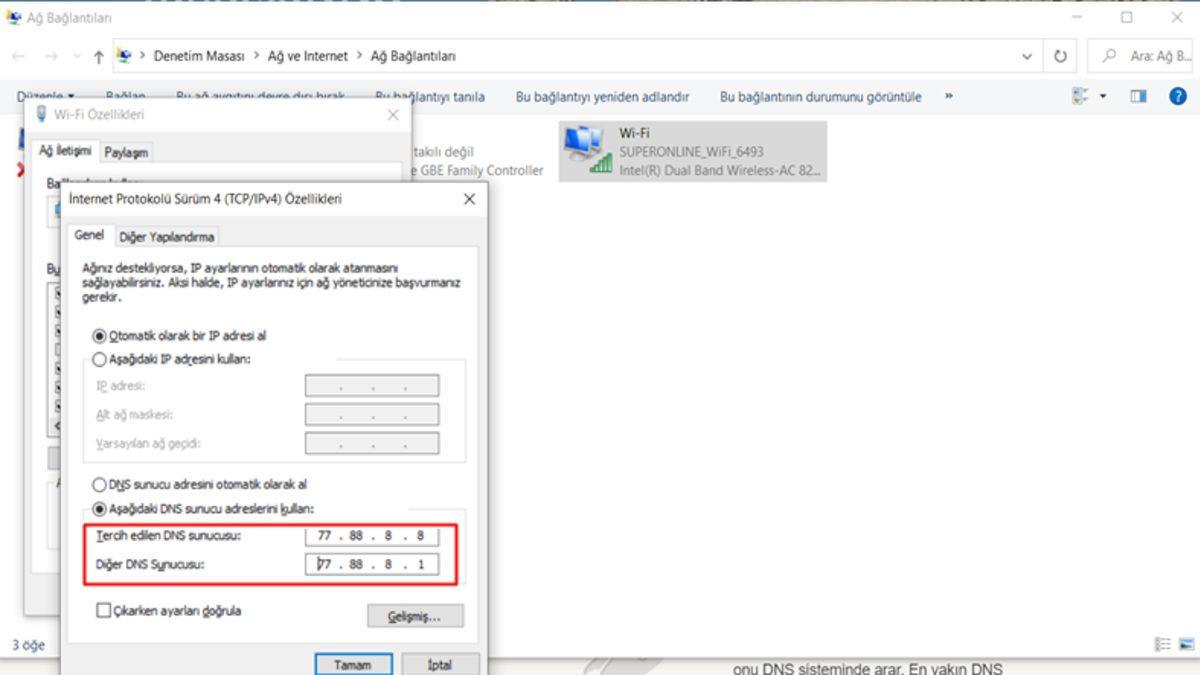1200x675 pixels.
Task: Click the Up directory arrow icon
Action: coord(98,57)
